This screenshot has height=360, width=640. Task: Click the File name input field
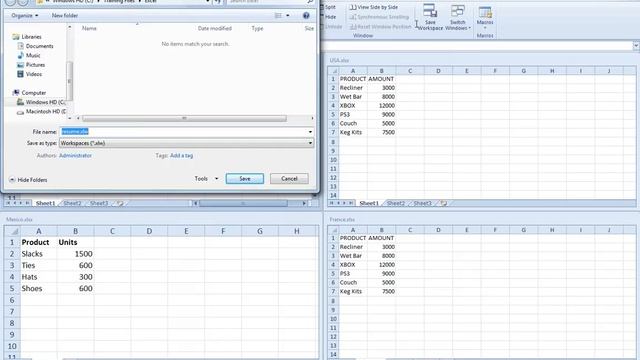[184, 131]
